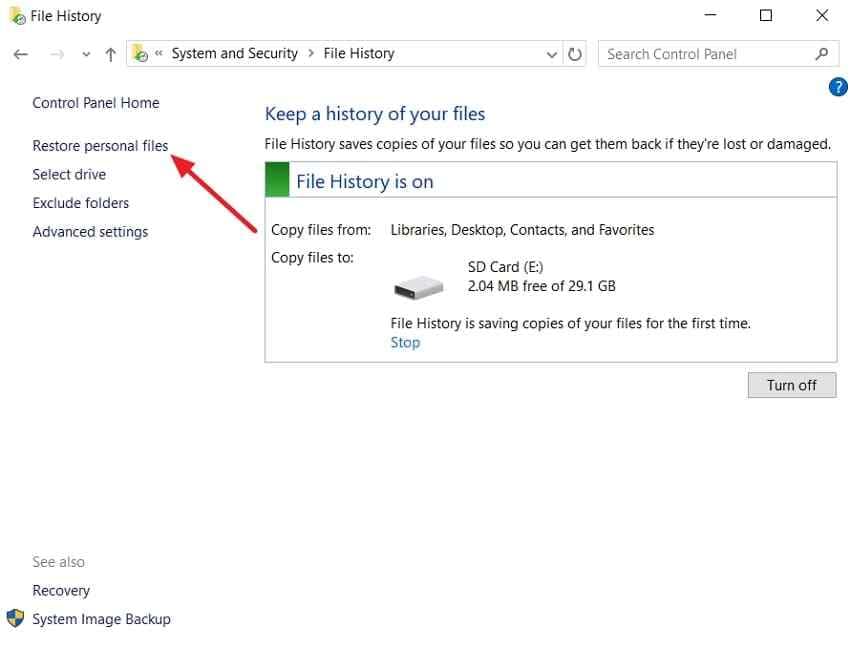Open System Image Backup

coord(101,619)
